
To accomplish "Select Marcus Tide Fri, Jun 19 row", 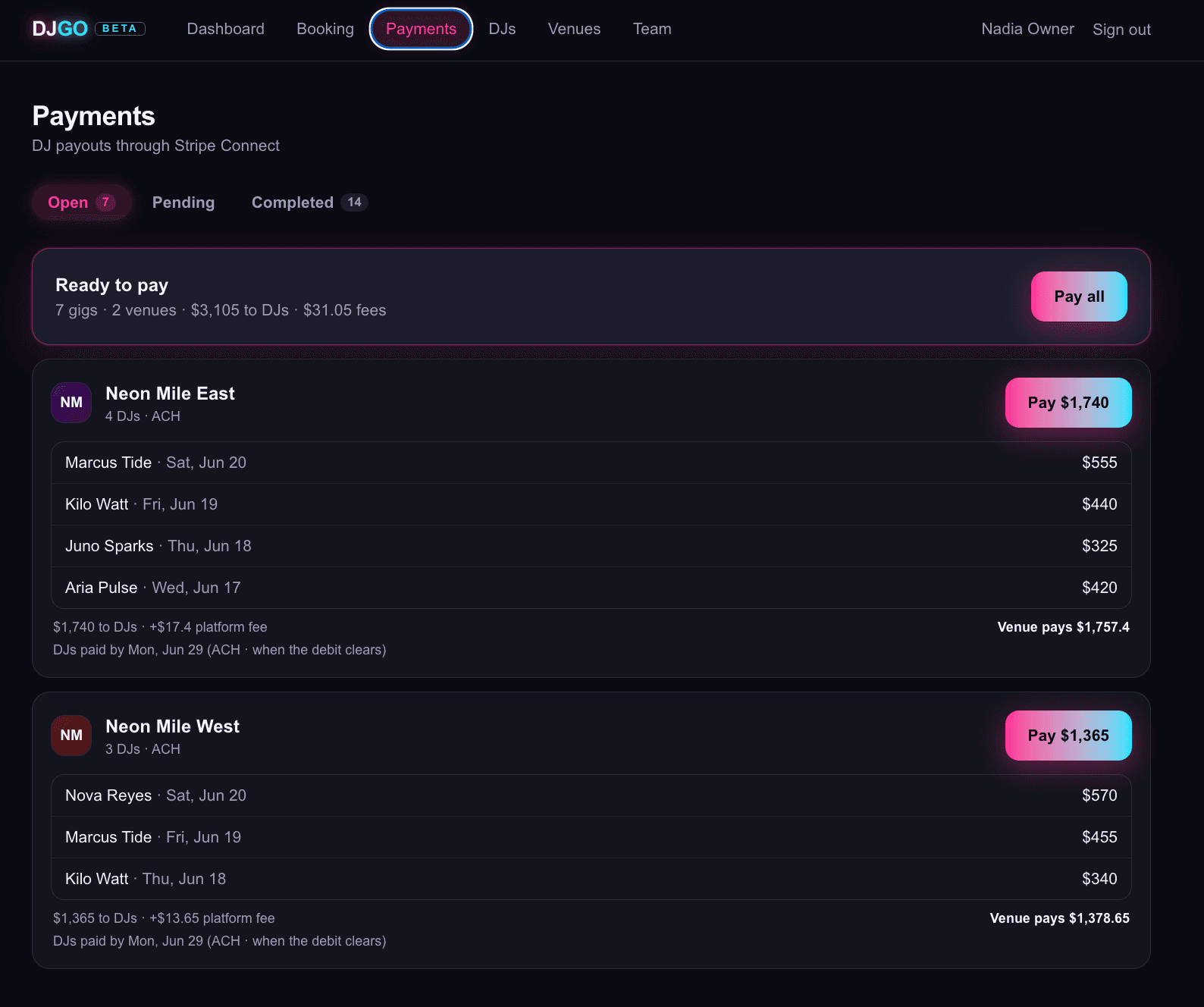I will point(591,837).
